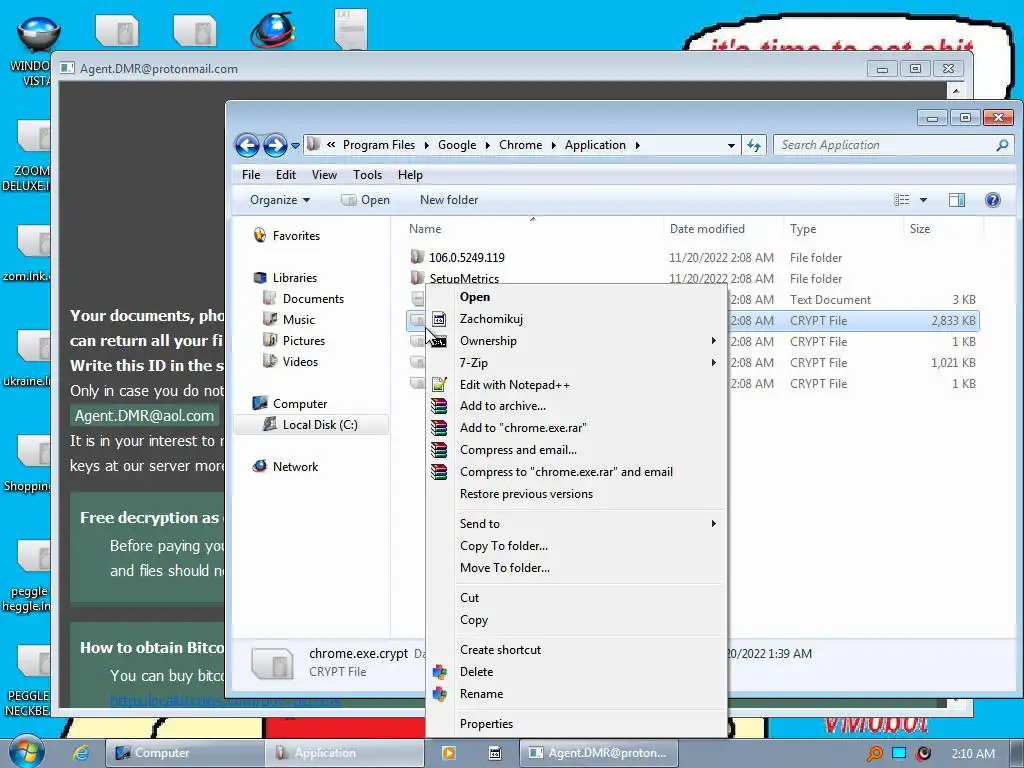
Task: Open the recent pages dropdown arrow
Action: click(x=295, y=146)
